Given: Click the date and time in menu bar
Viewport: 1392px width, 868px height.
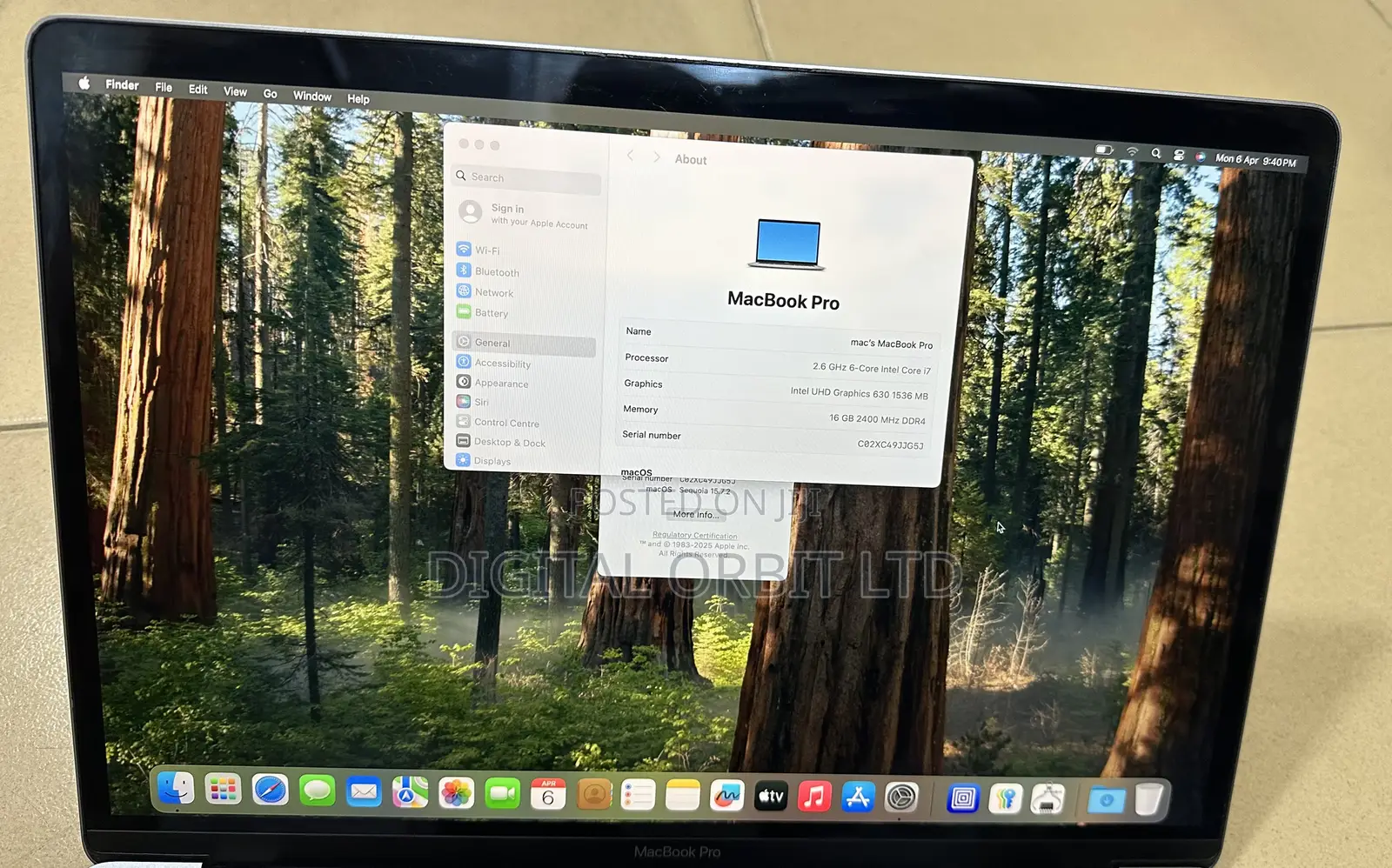Looking at the screenshot, I should tap(1255, 160).
